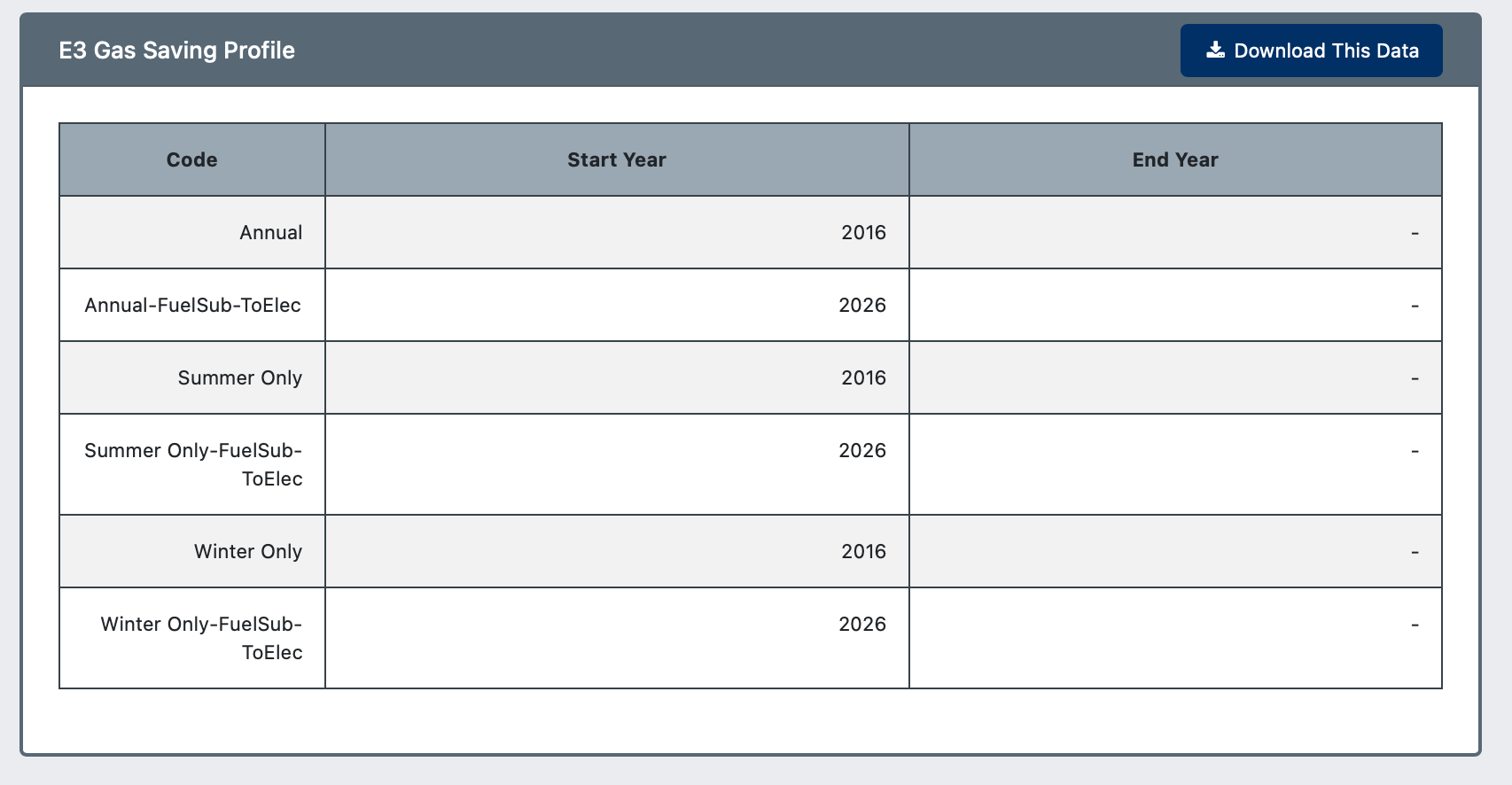Click the End Year dash for Winter Only
The width and height of the screenshot is (1512, 785).
point(1415,552)
